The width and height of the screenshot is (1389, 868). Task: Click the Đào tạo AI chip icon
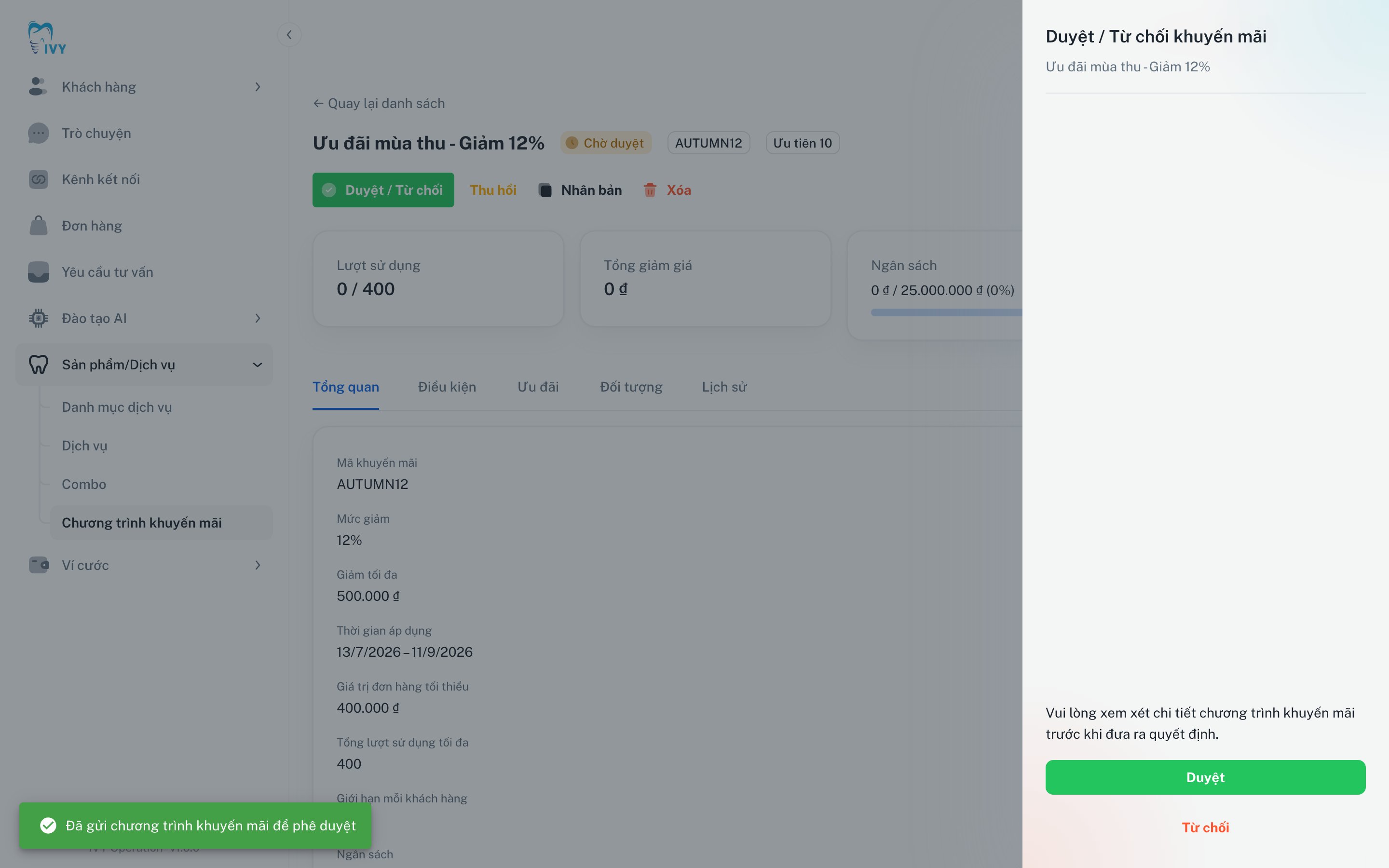coord(39,318)
